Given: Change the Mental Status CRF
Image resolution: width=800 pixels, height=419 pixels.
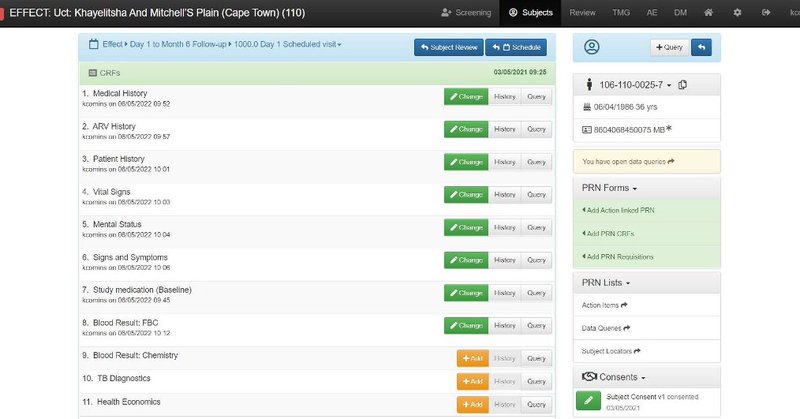Looking at the screenshot, I should tap(466, 227).
